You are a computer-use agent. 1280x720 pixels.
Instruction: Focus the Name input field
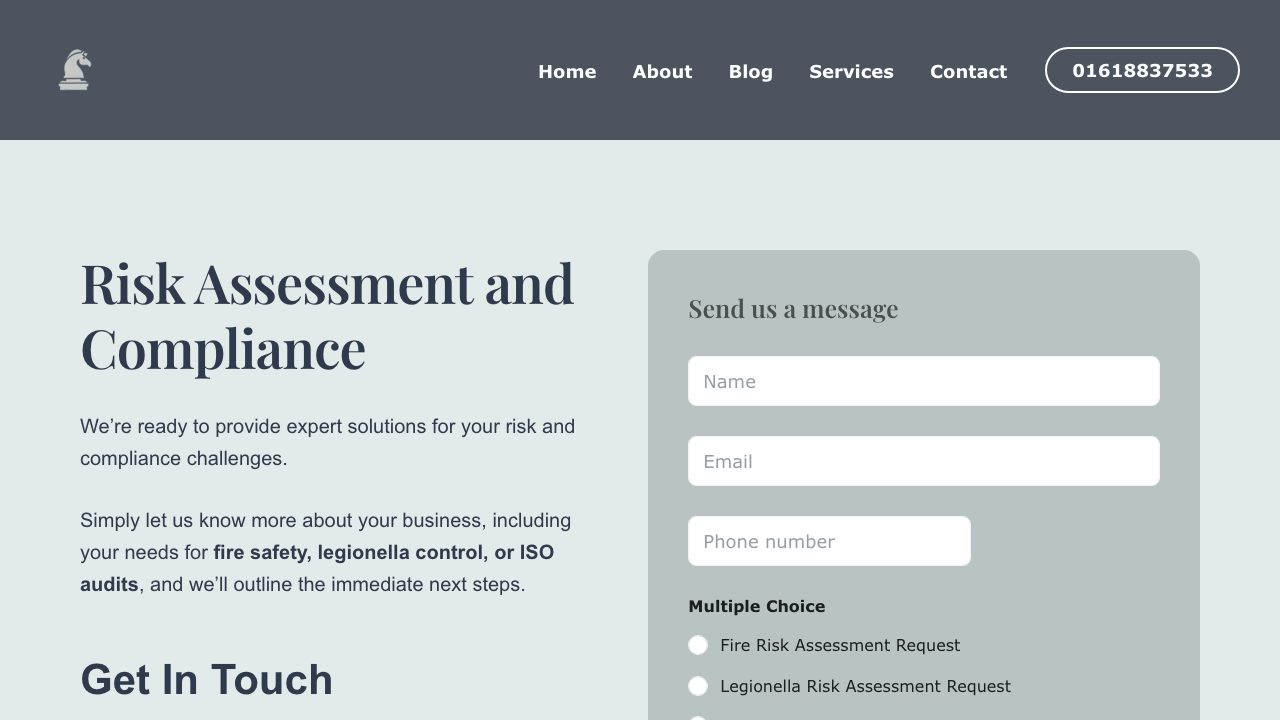click(x=924, y=381)
